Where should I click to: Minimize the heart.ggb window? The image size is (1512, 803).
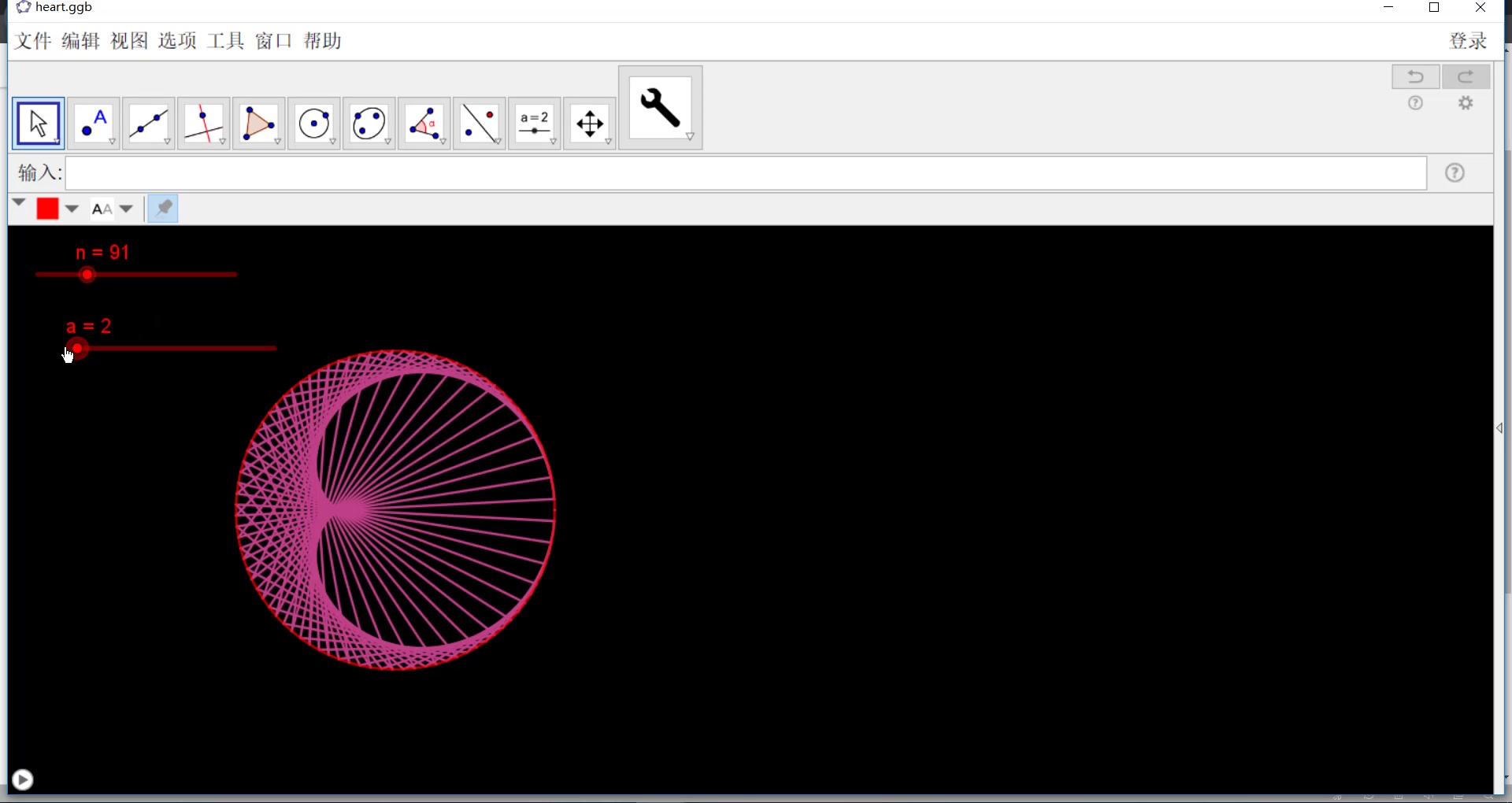pos(1388,8)
